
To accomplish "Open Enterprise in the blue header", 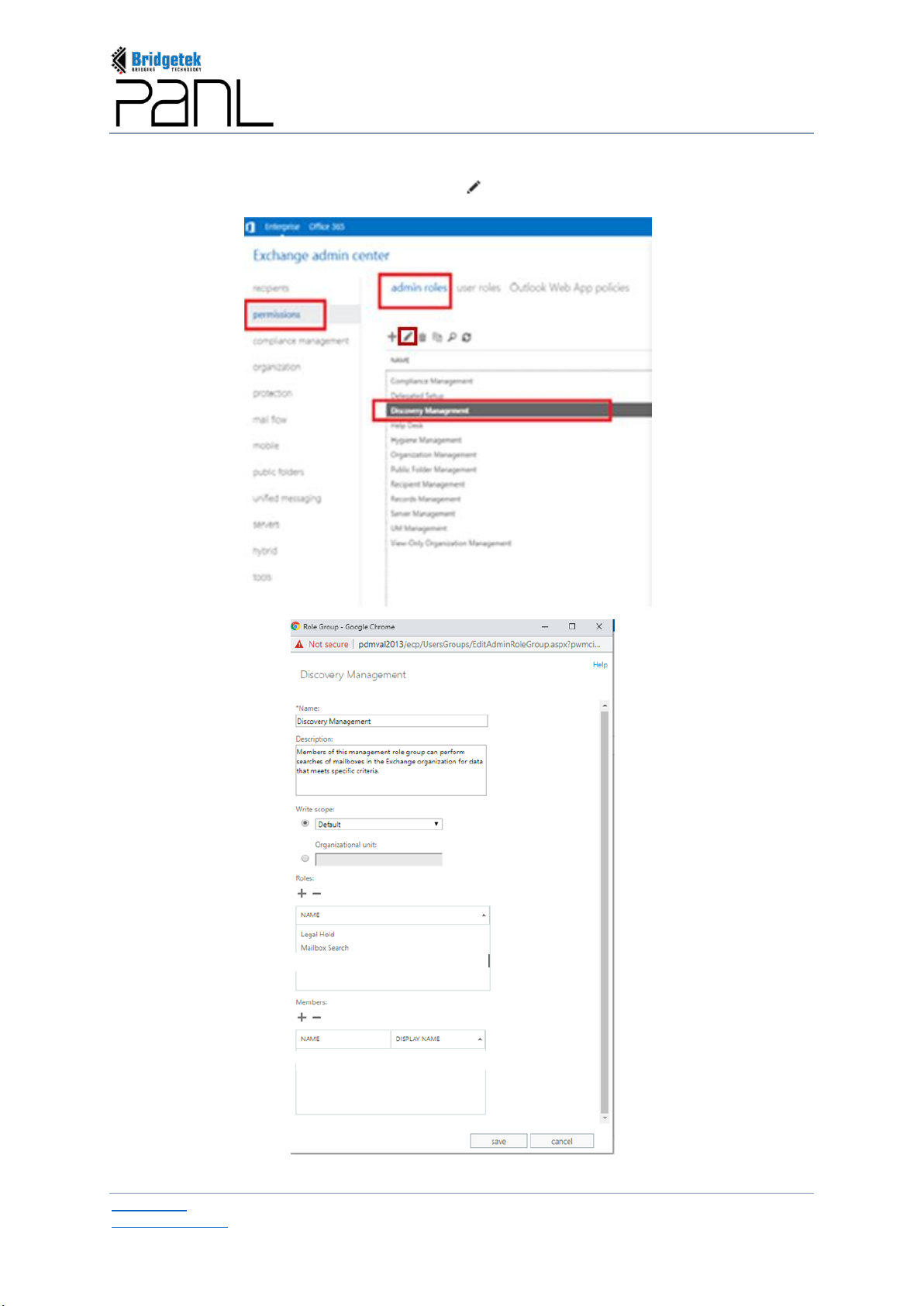I will [282, 227].
